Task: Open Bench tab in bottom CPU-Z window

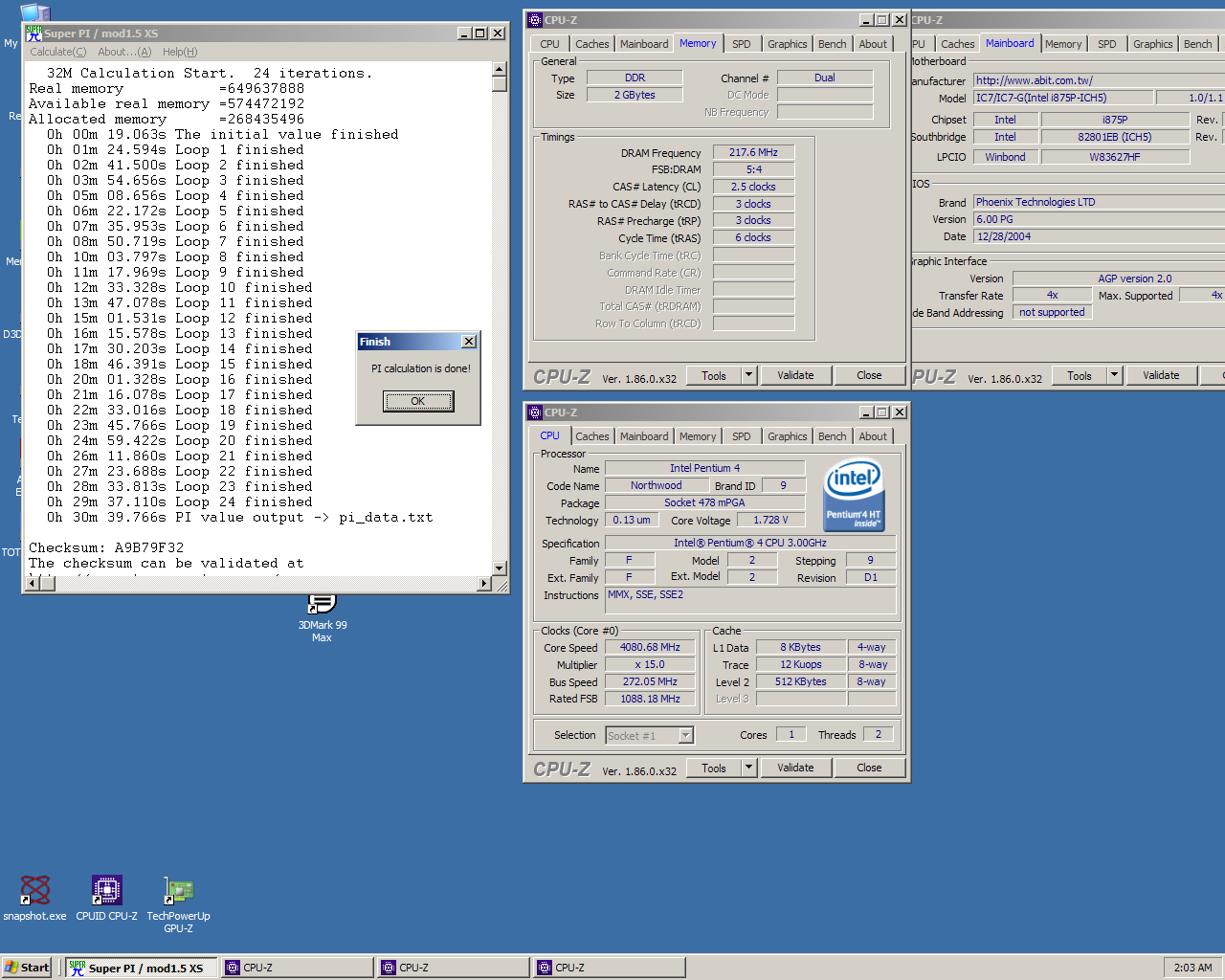Action: [832, 436]
